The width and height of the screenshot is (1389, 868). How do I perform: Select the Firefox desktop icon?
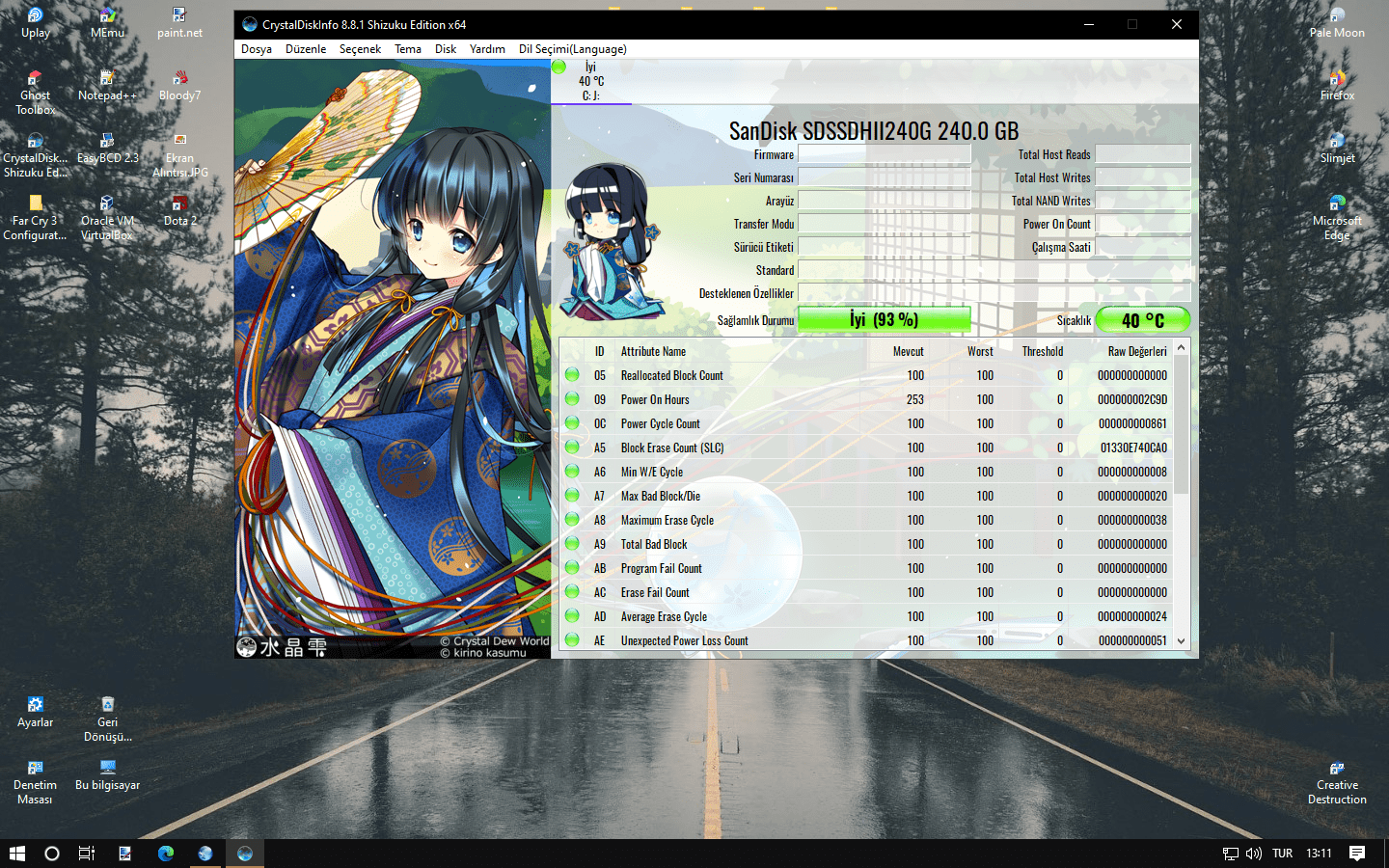click(1337, 86)
